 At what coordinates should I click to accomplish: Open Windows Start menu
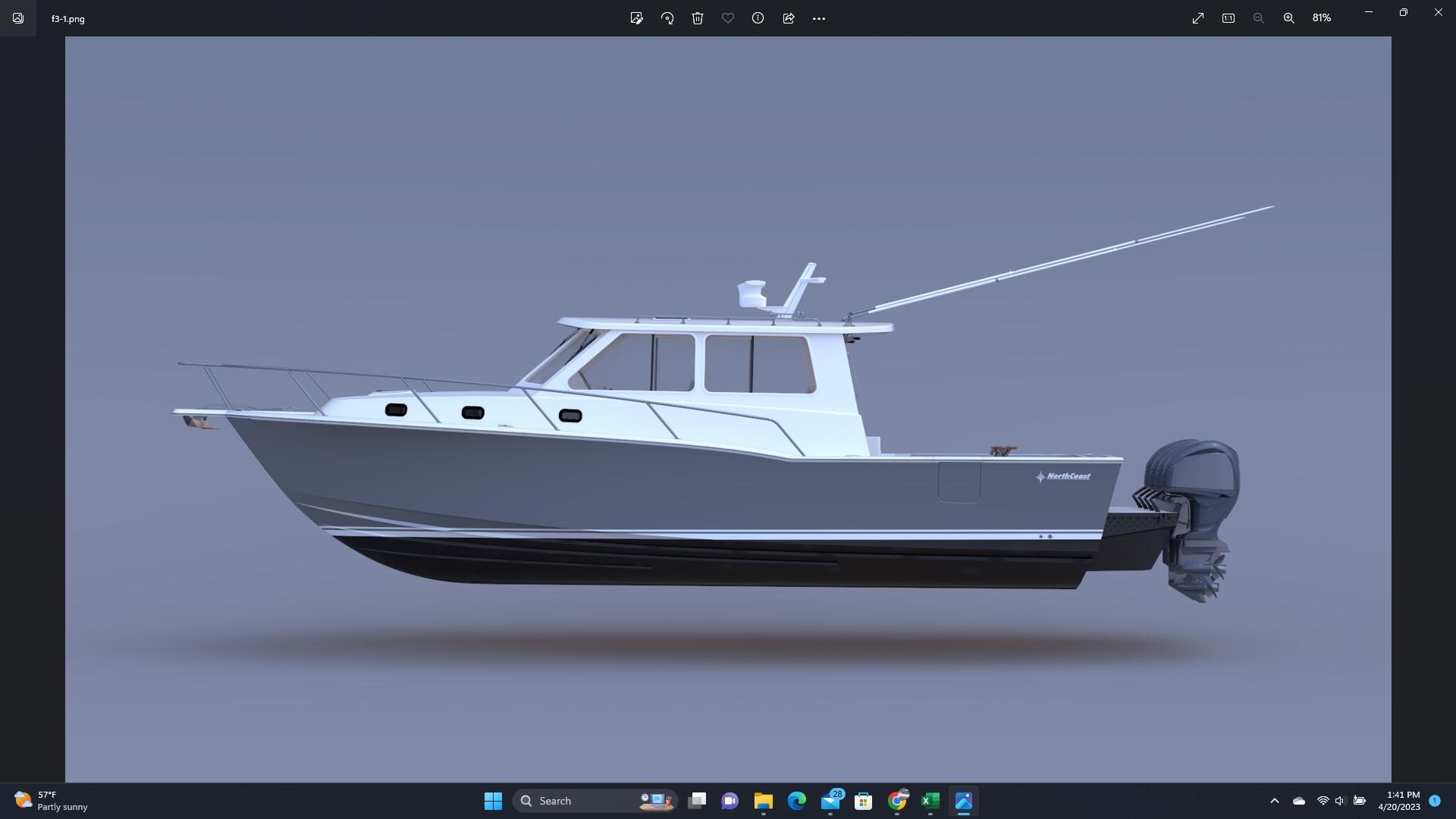[x=493, y=801]
